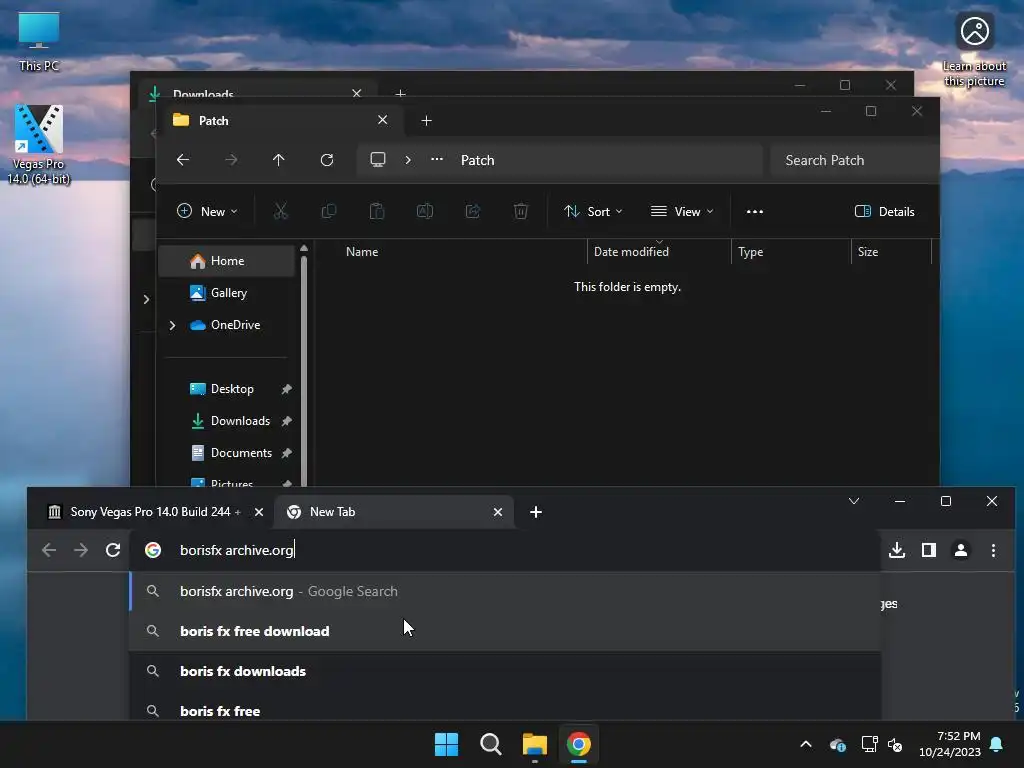The height and width of the screenshot is (768, 1024).
Task: Select Home in the navigation pane
Action: pyautogui.click(x=227, y=261)
